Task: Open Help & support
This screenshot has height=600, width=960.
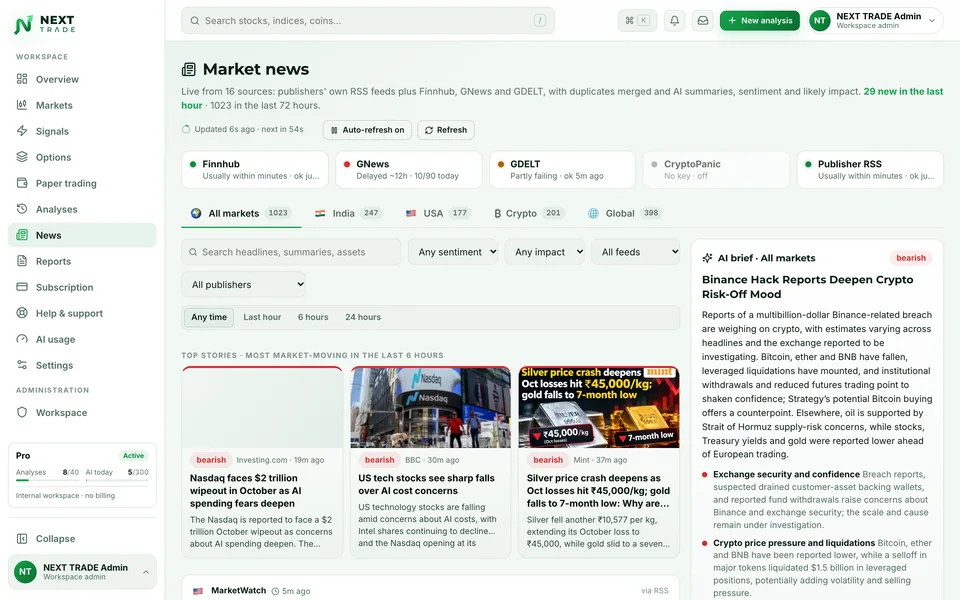Action: [82, 313]
